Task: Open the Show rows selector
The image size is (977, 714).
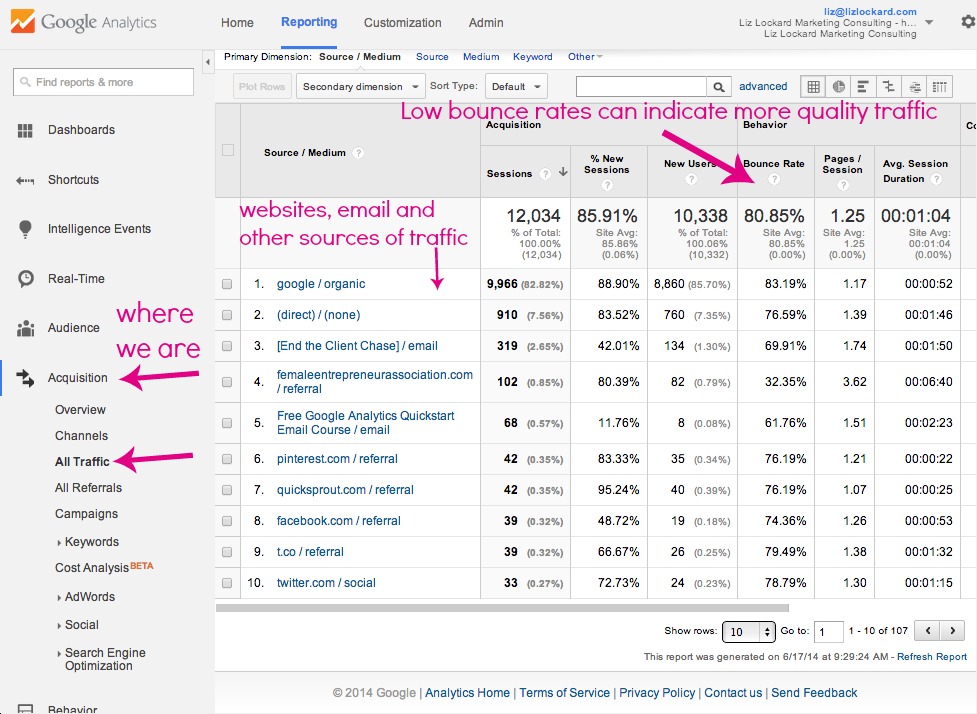Action: [748, 632]
